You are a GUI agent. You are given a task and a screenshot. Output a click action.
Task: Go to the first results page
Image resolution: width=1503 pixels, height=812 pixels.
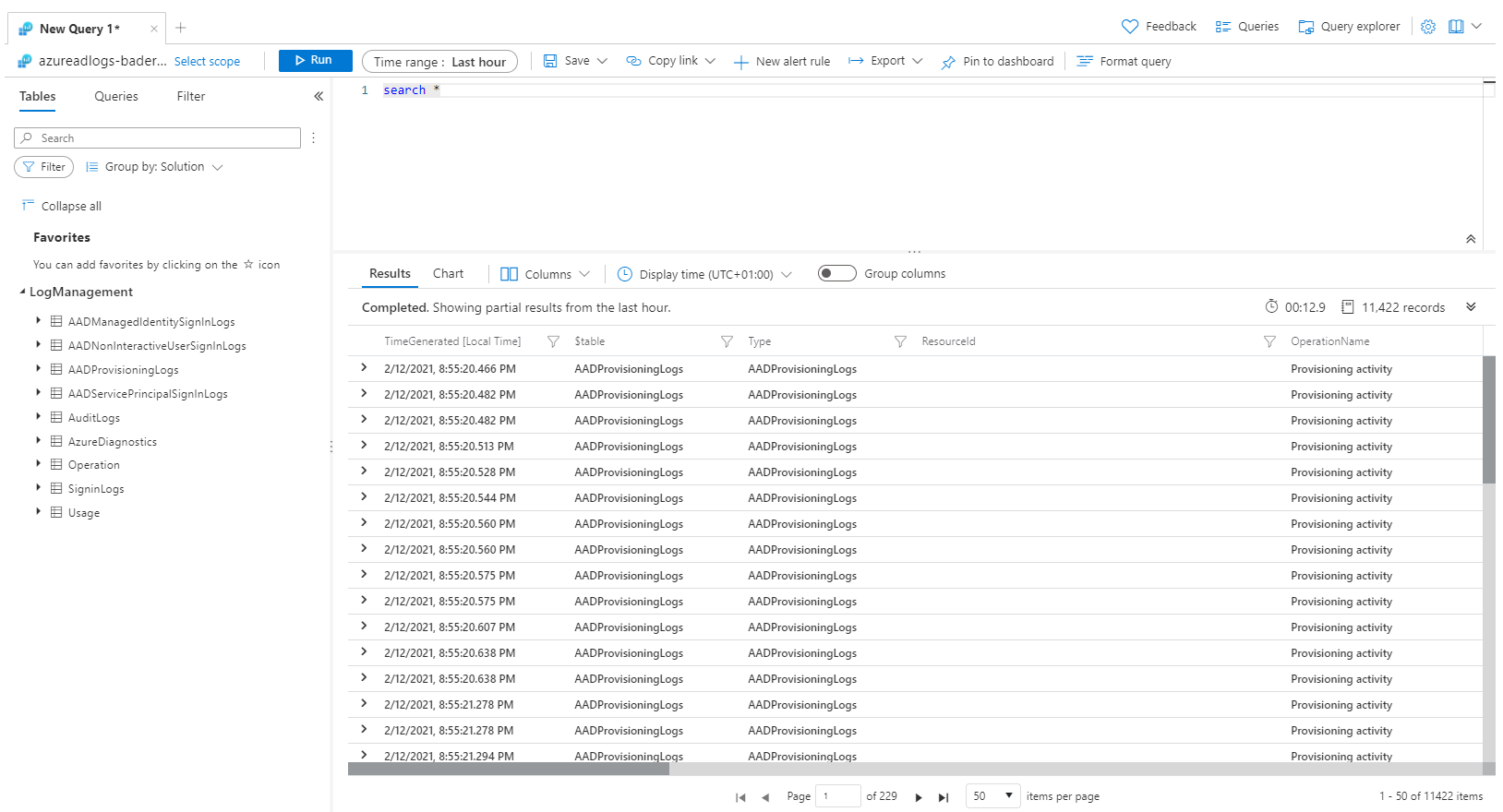[x=740, y=797]
